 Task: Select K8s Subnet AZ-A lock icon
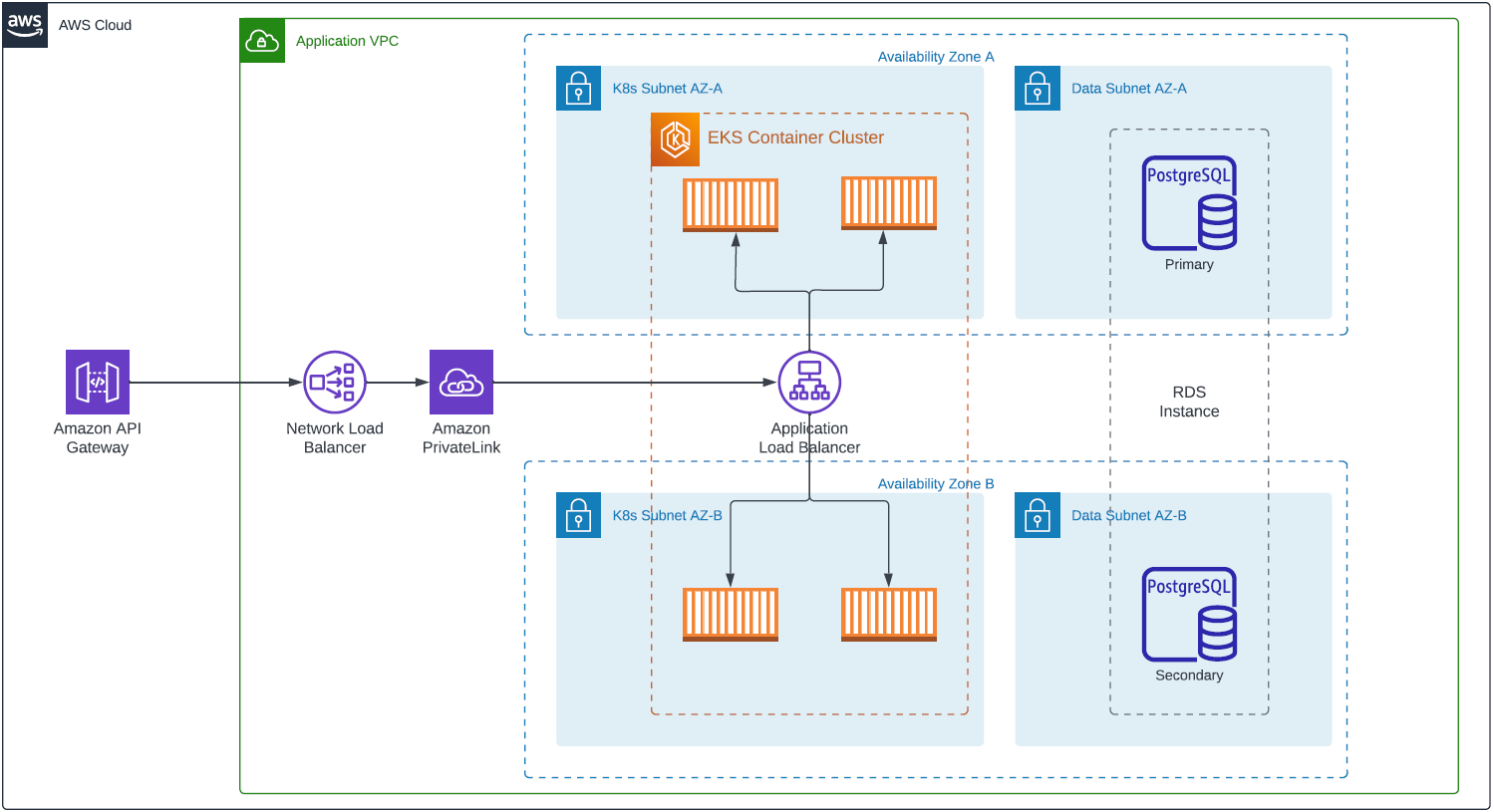[579, 89]
